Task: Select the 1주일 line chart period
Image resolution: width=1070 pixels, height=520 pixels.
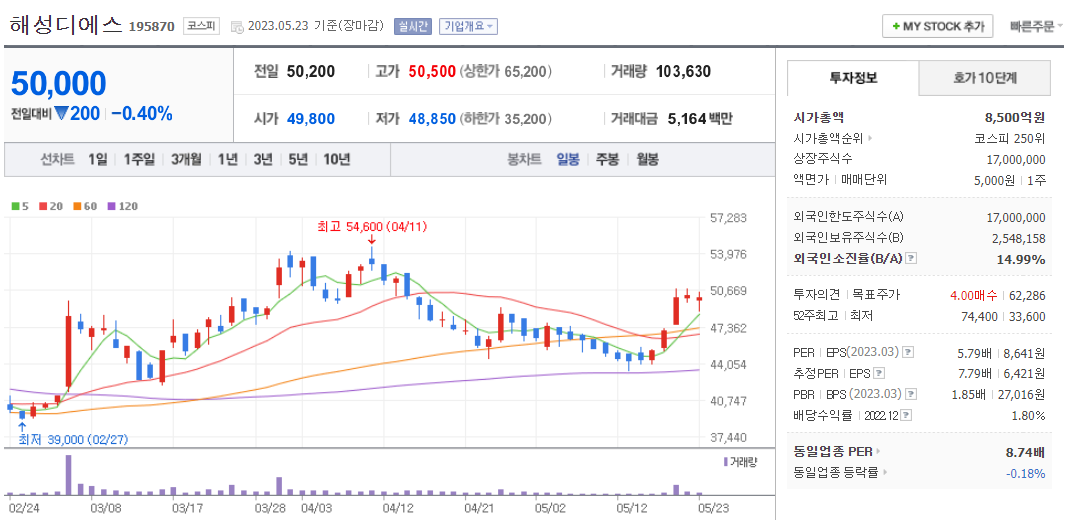Action: coord(139,160)
